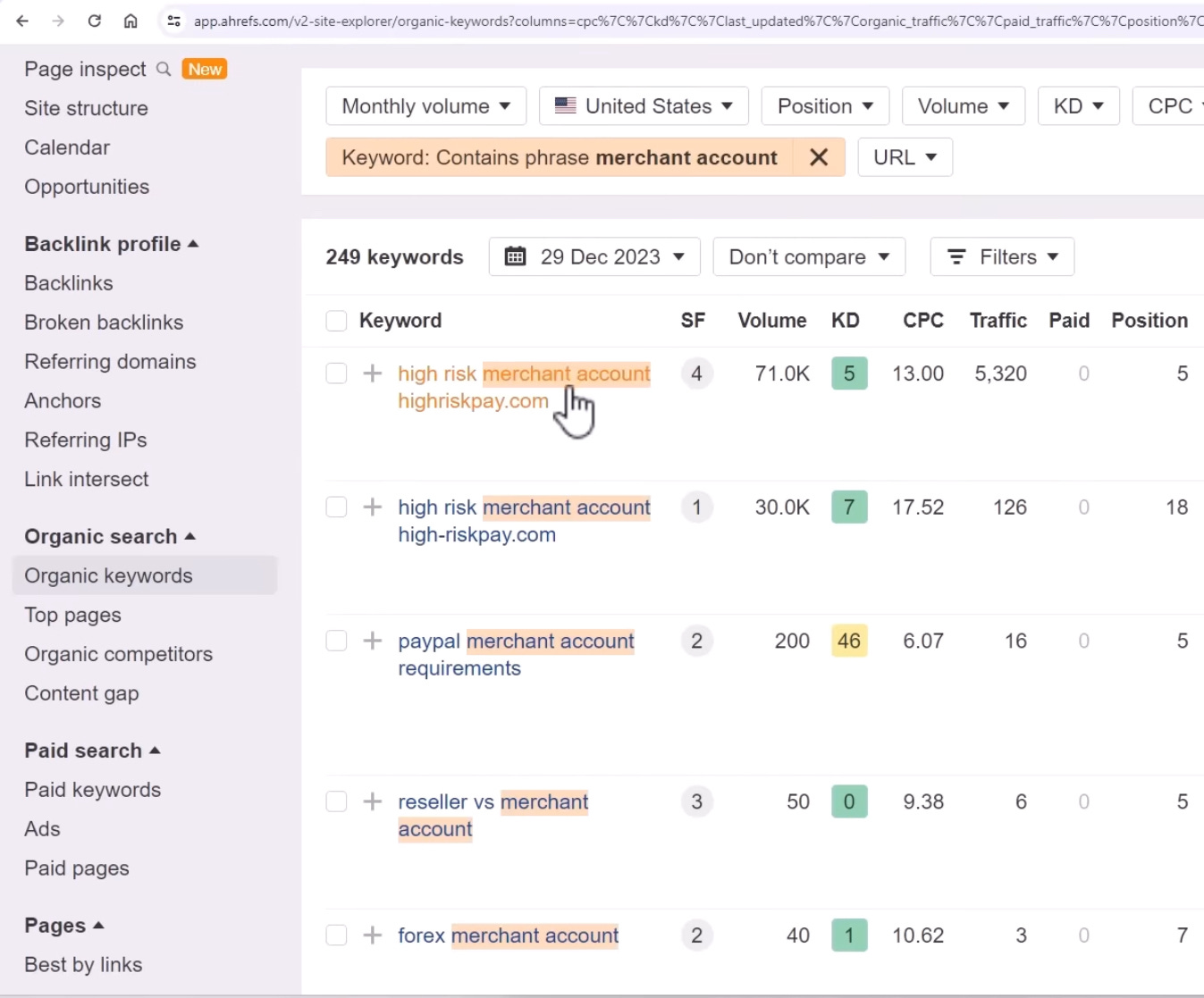Edit the merchant account keyword filter

coord(560,157)
